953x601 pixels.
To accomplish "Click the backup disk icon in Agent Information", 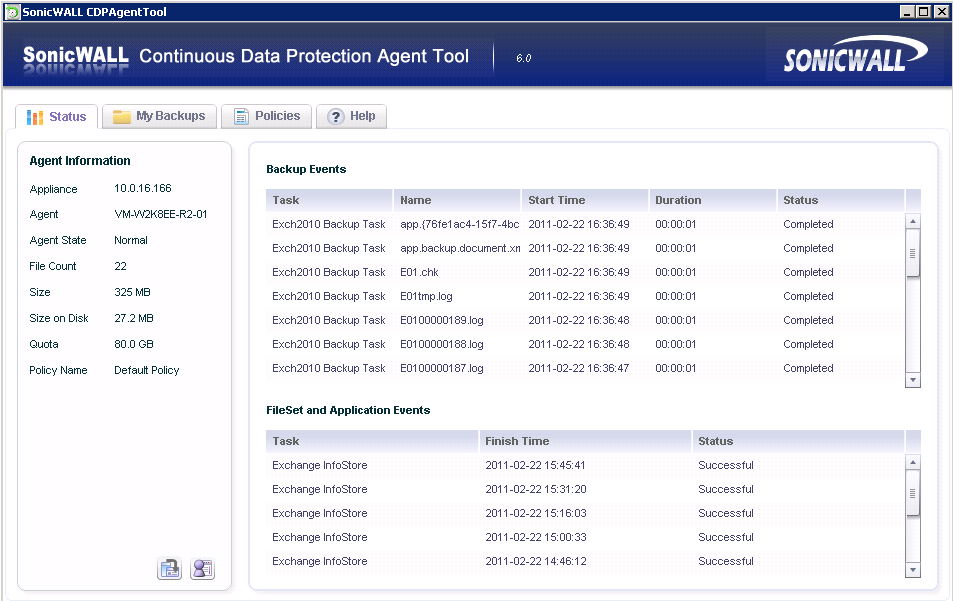I will (x=170, y=569).
